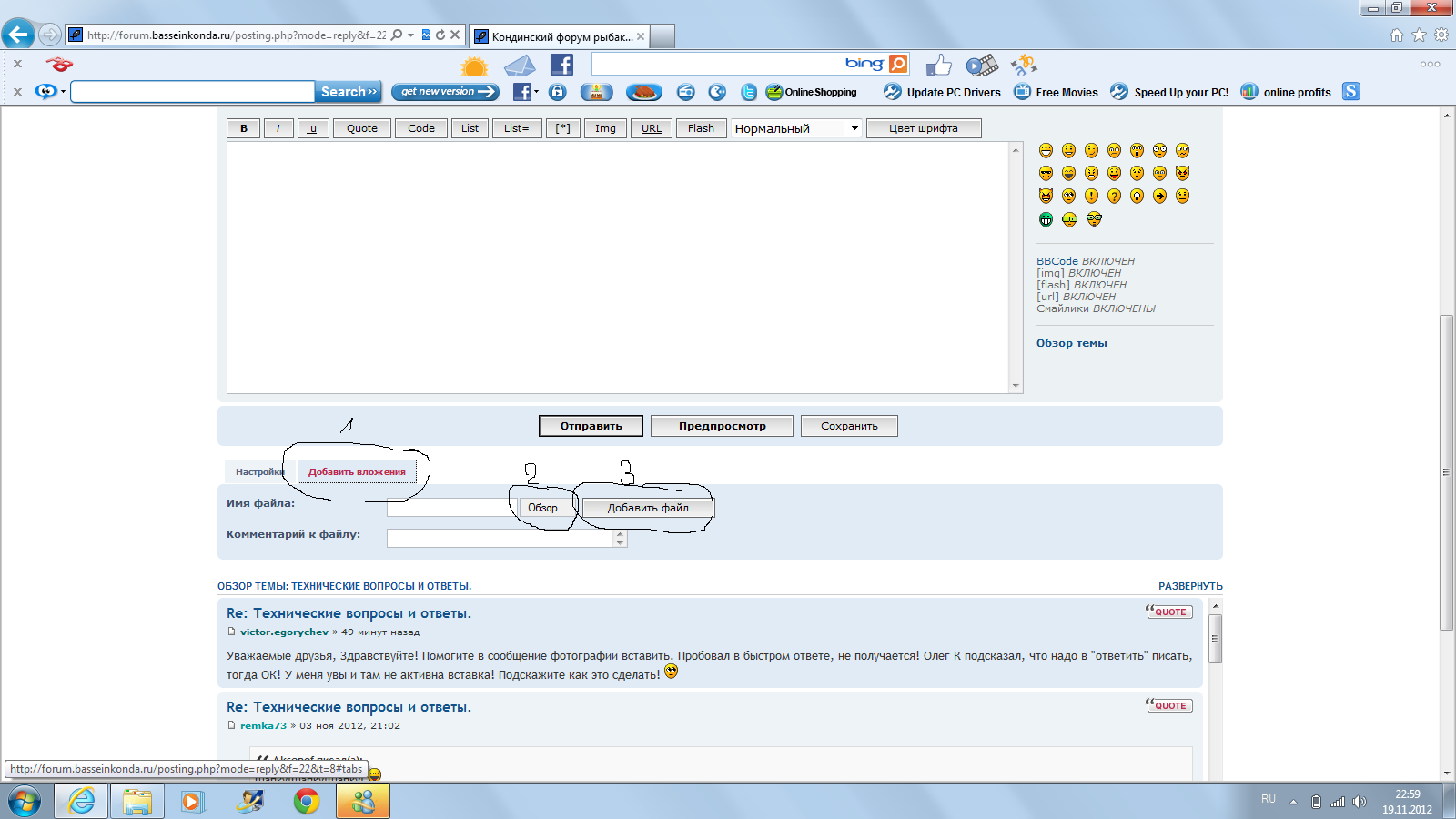Expand the address bar URL dropdown arrow
This screenshot has height=819, width=1456.
[x=411, y=35]
